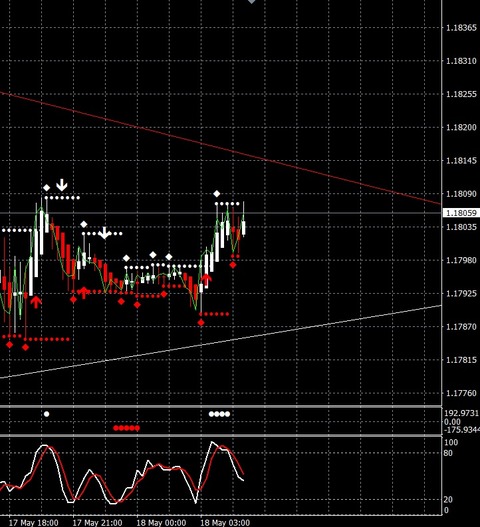Select the grey trendline sloping upward
This screenshot has height=527, width=480.
(x=220, y=341)
